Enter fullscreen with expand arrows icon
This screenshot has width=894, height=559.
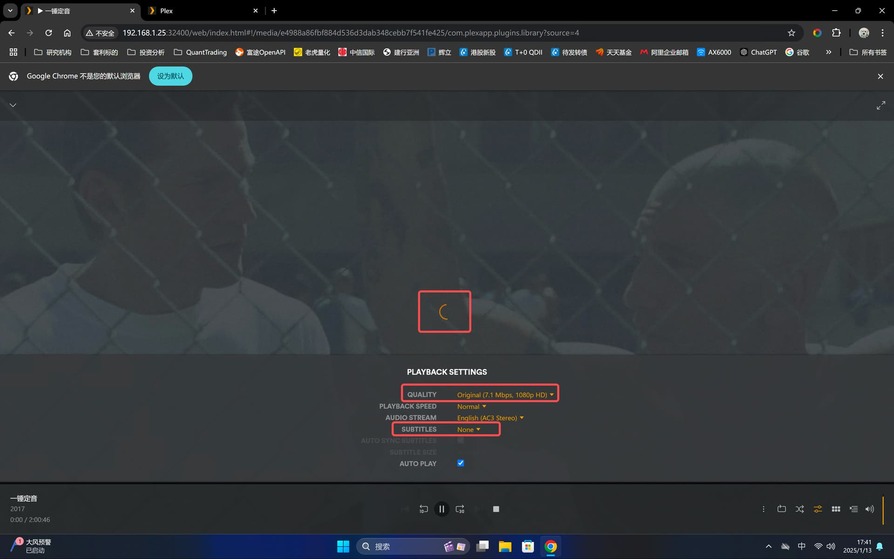click(881, 106)
